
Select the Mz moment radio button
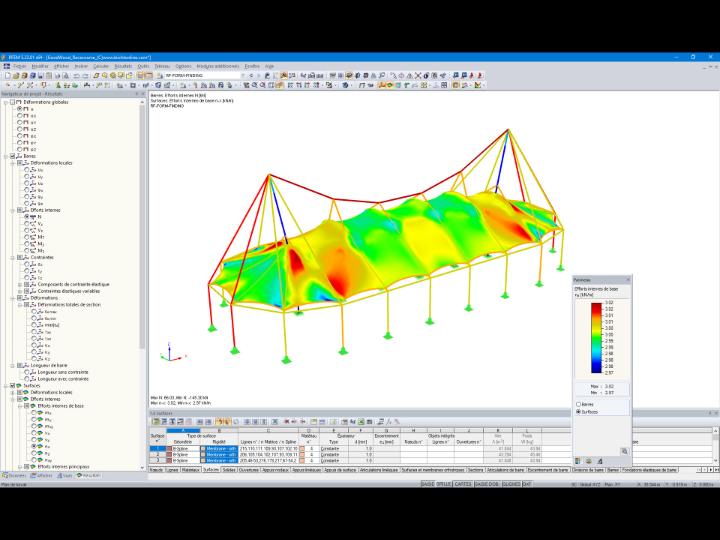(27, 251)
